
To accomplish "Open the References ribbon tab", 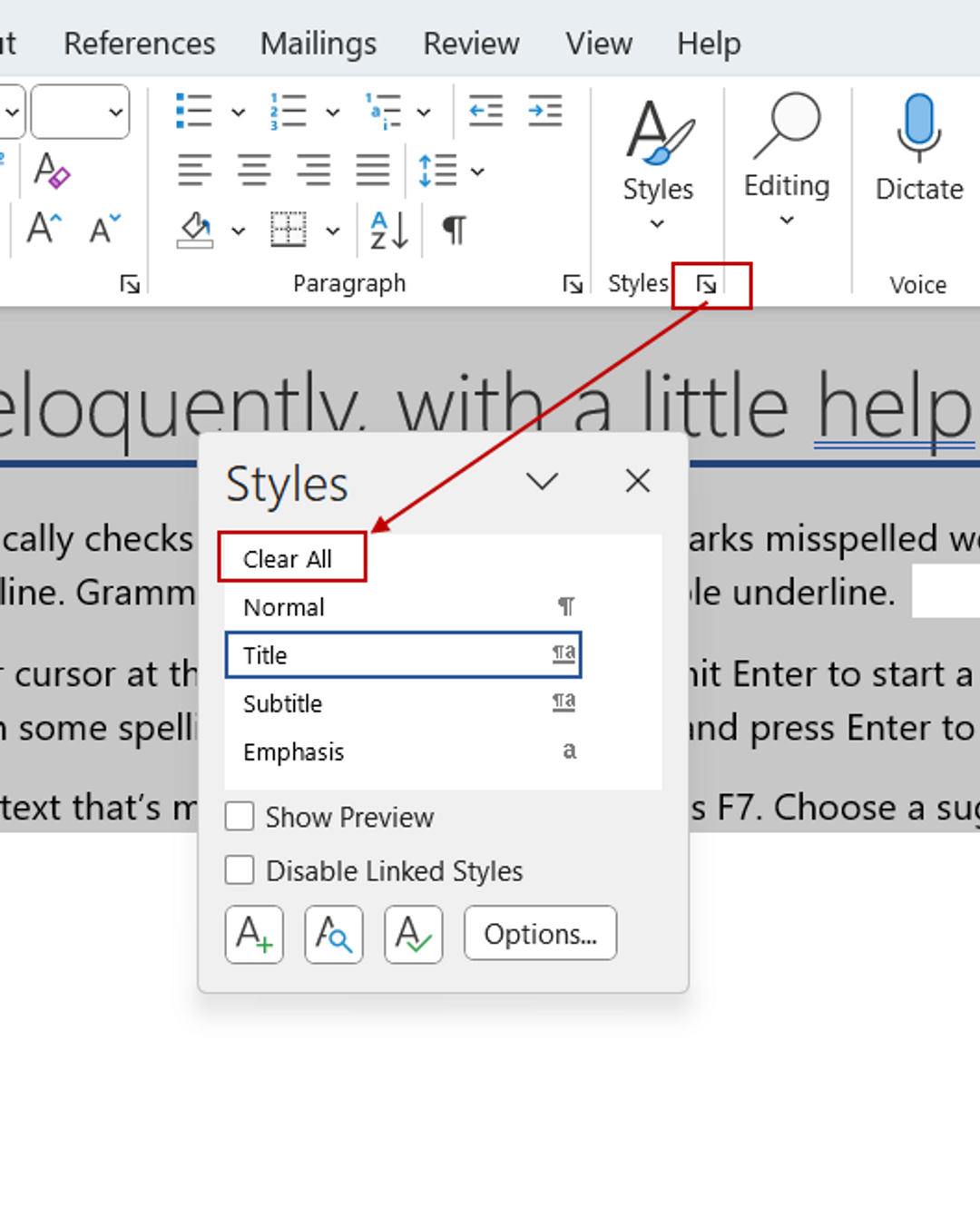I will pos(138,43).
